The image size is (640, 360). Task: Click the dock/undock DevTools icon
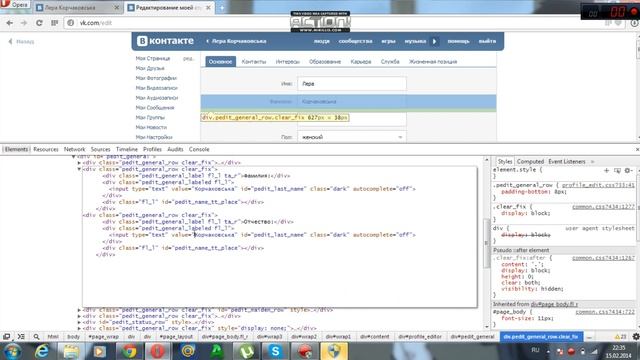[7, 337]
